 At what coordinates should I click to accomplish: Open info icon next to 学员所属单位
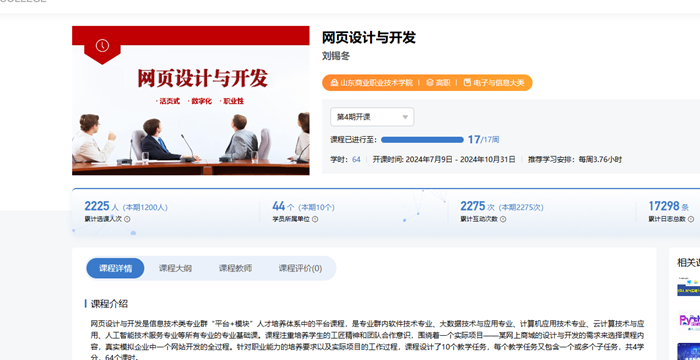(x=315, y=219)
